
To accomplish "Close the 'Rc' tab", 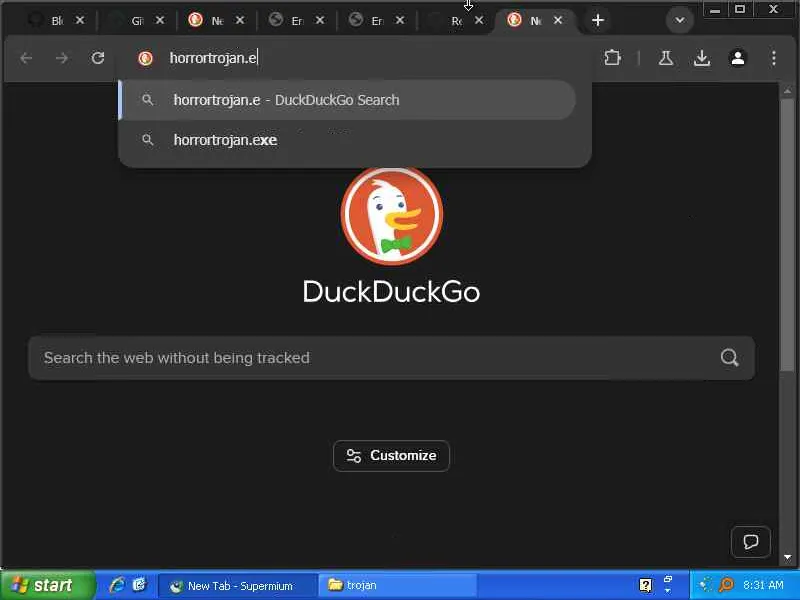I will click(x=479, y=20).
